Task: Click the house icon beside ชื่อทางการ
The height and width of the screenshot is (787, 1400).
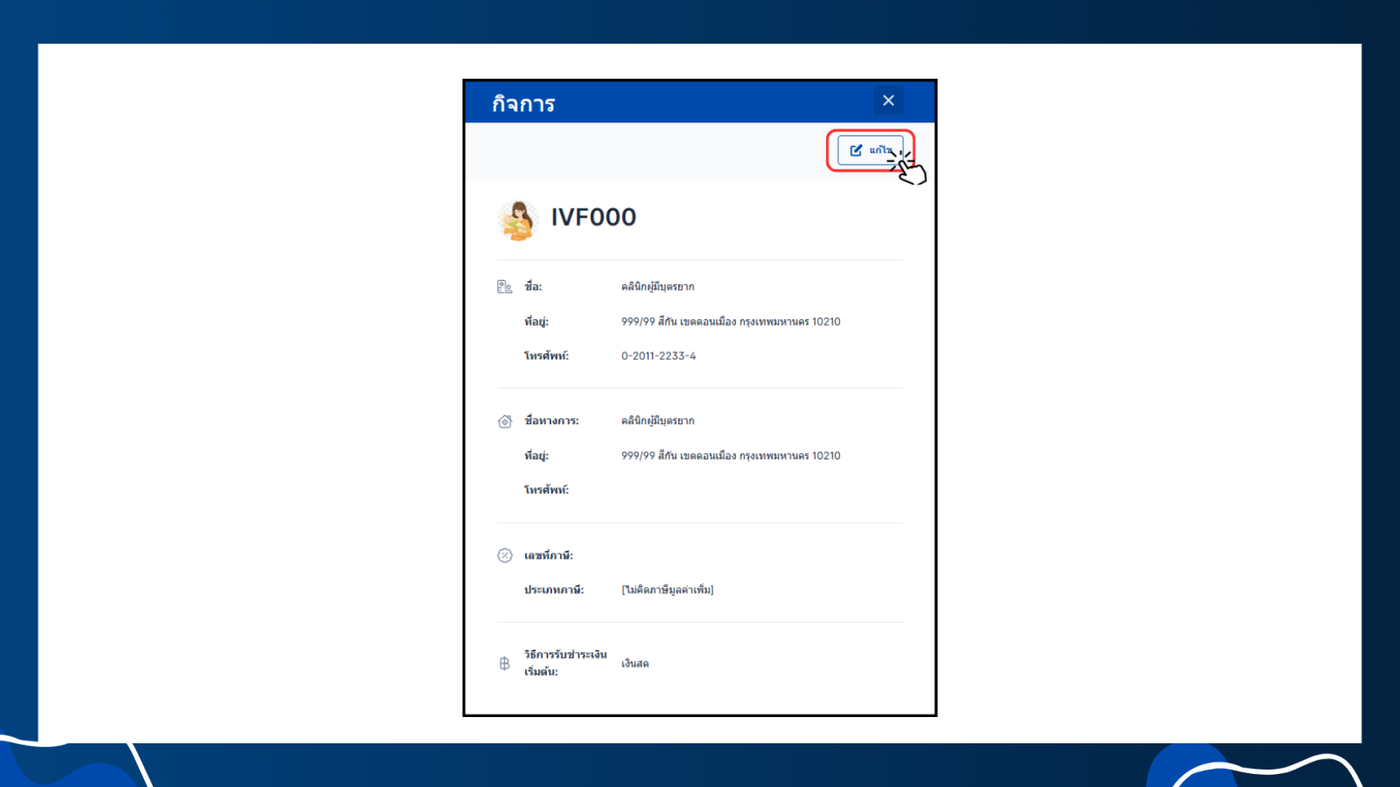Action: point(505,421)
